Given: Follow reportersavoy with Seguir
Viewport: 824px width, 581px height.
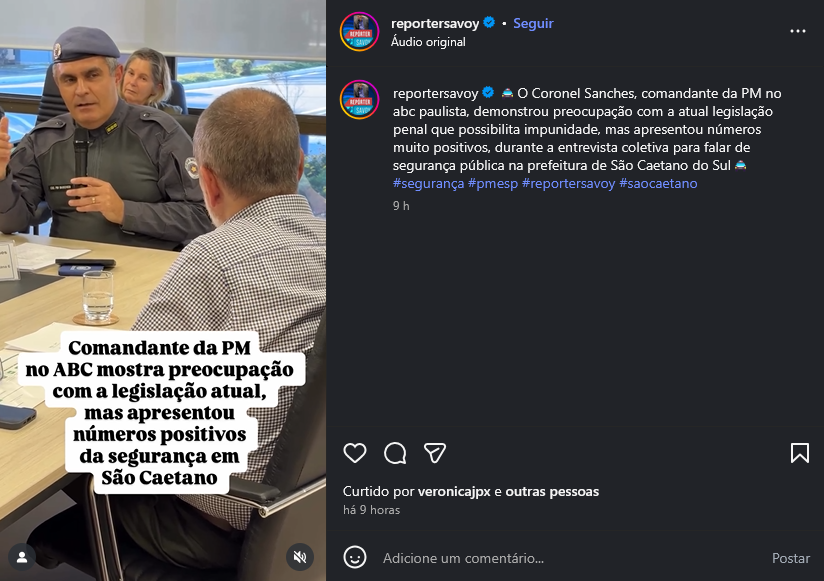Looking at the screenshot, I should 533,23.
